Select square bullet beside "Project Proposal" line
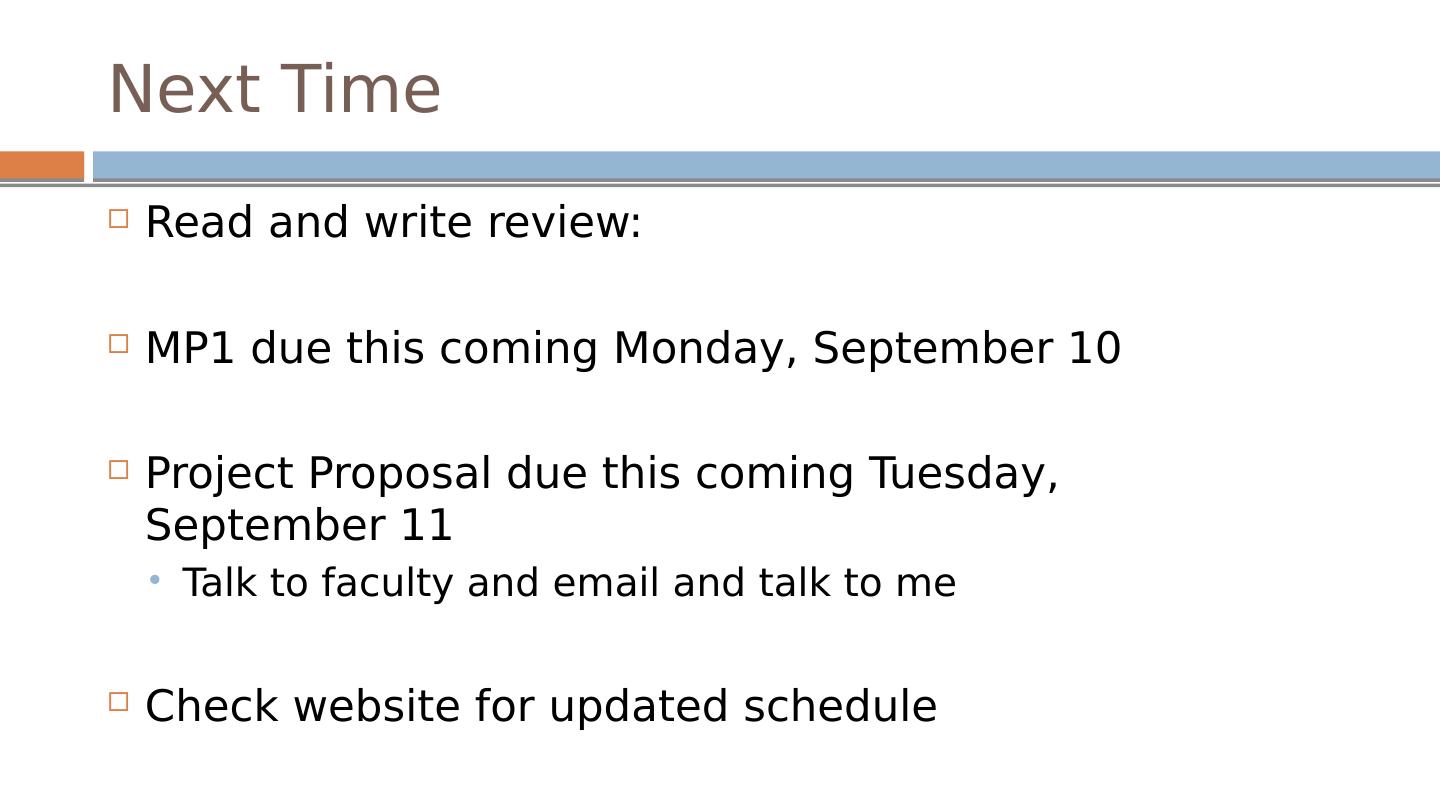The height and width of the screenshot is (810, 1440). [119, 469]
